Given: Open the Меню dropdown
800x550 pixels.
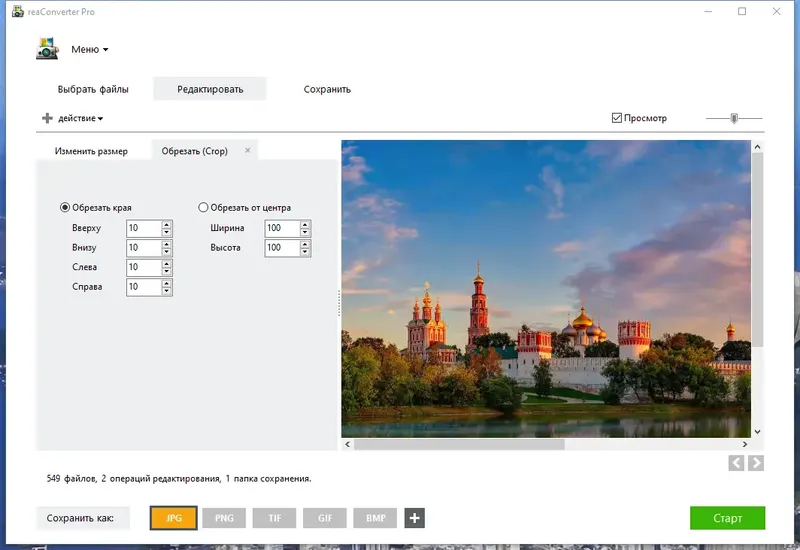Looking at the screenshot, I should (x=90, y=49).
